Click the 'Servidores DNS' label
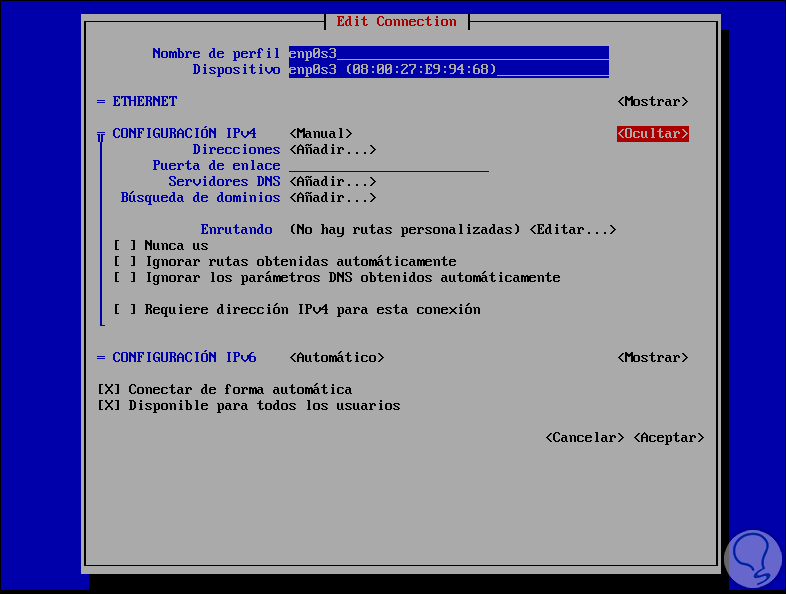The width and height of the screenshot is (786, 594). click(x=225, y=181)
